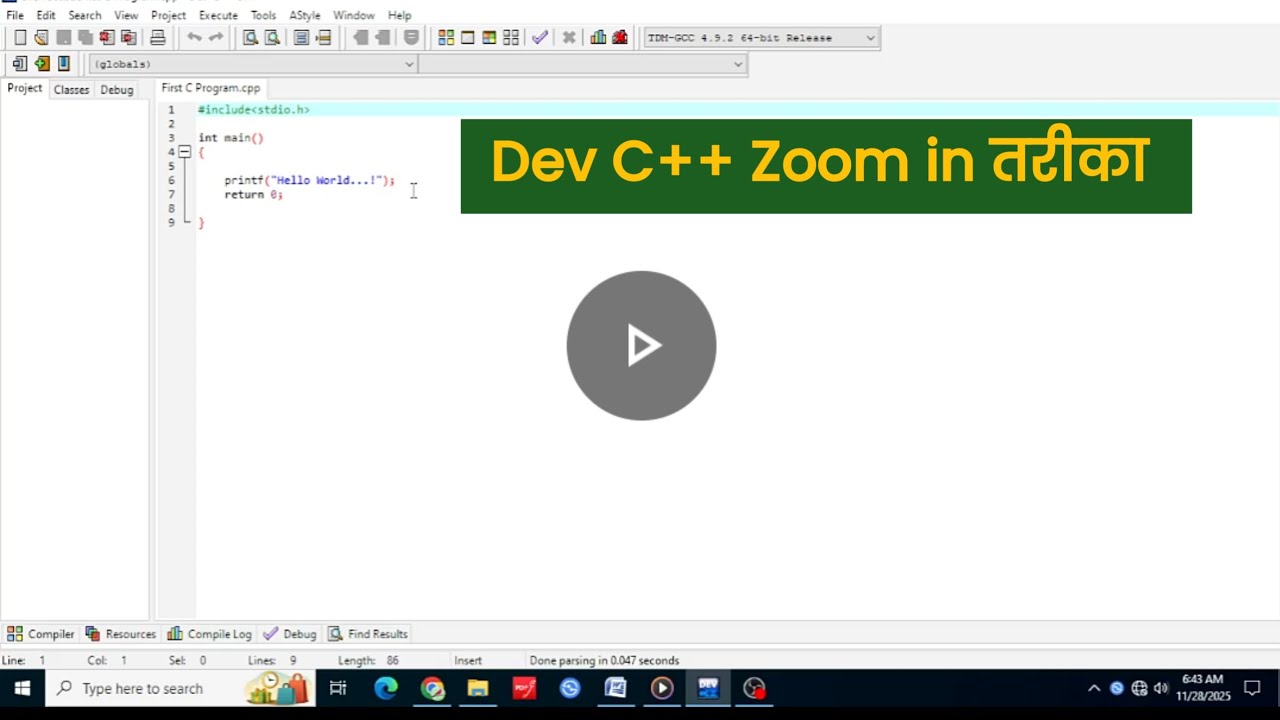Screen dimensions: 1280x720
Task: Select the First C Program.cpp editor tab
Action: coord(211,88)
